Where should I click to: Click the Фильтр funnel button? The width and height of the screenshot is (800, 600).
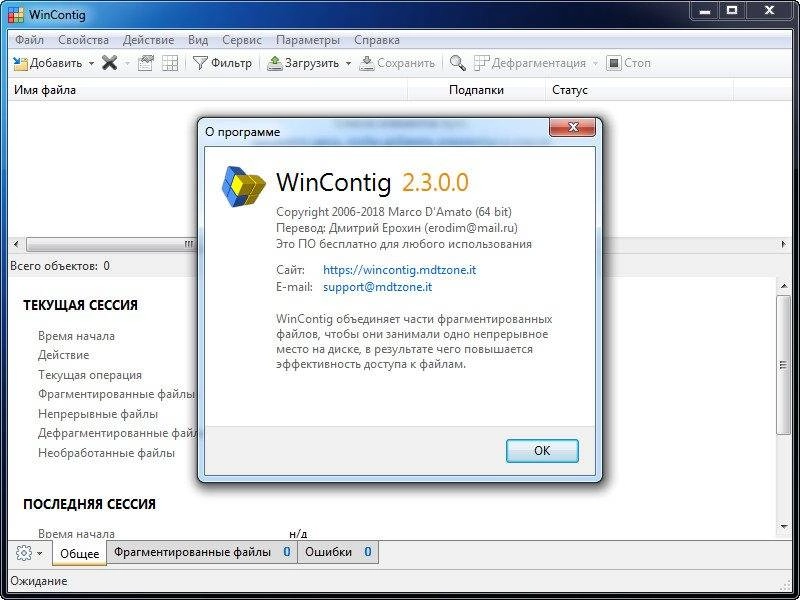(222, 63)
